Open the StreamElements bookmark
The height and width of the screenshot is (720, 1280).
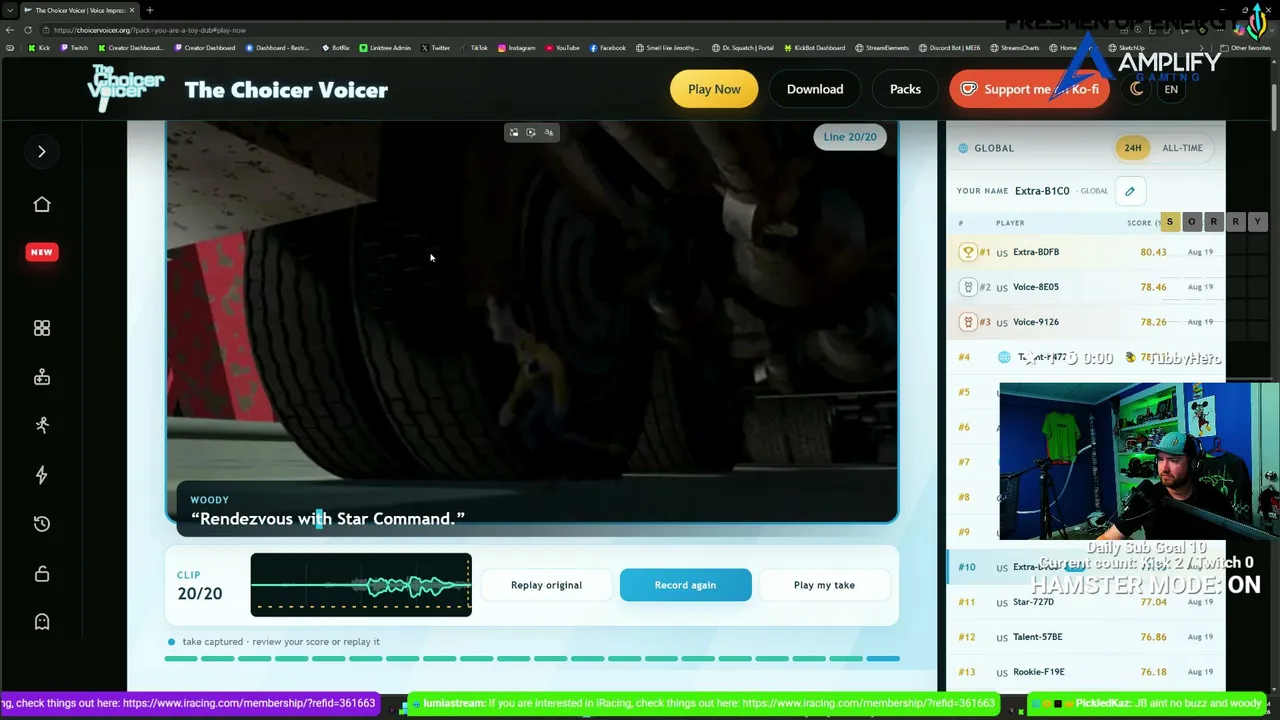883,48
